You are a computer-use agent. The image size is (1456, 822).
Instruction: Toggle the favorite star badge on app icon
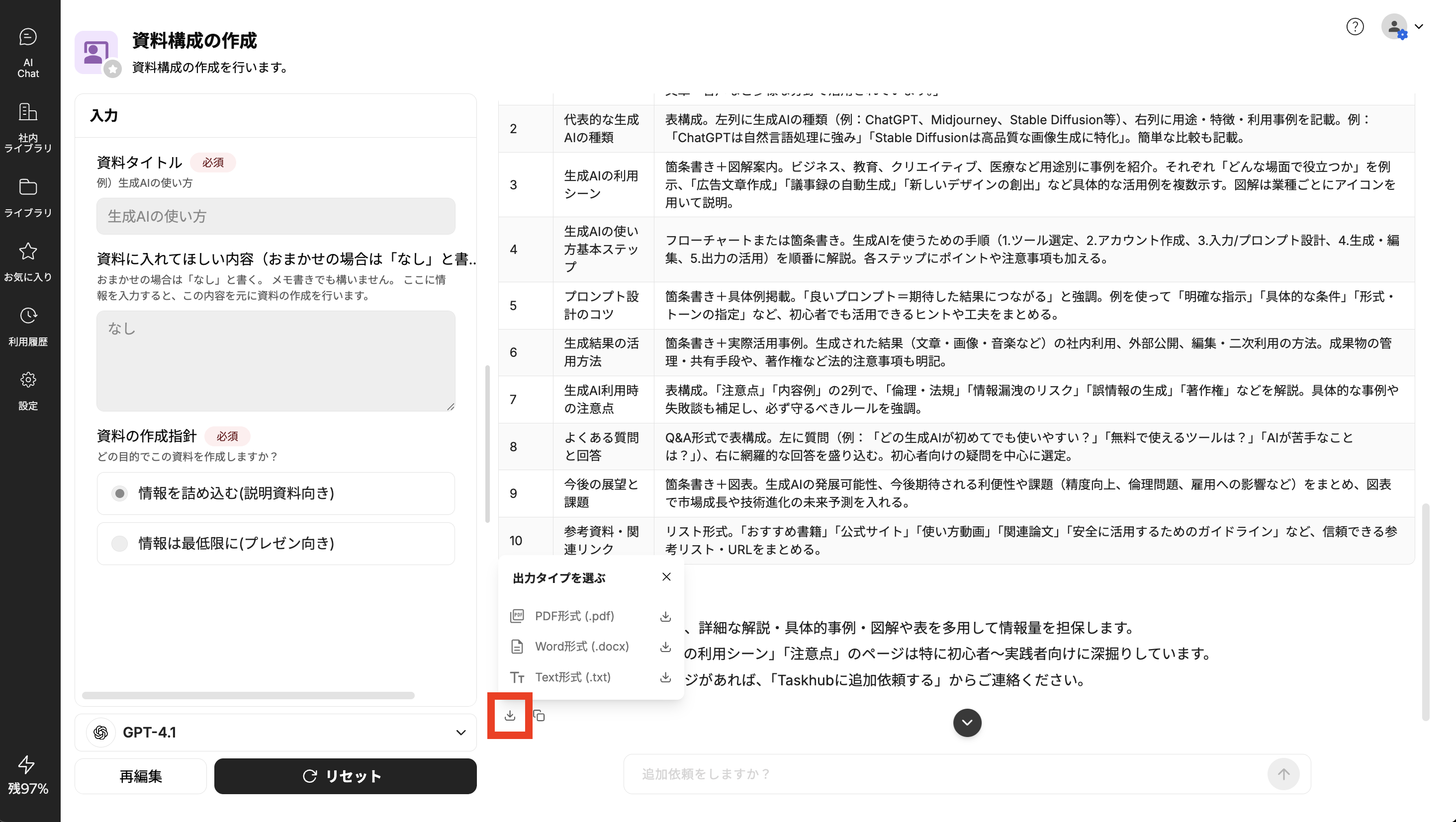(x=113, y=69)
